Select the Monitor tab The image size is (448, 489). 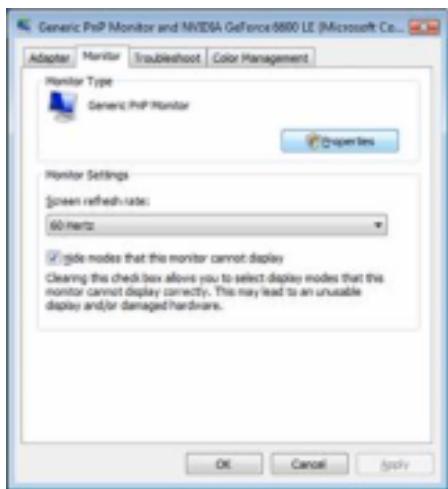coord(101,56)
